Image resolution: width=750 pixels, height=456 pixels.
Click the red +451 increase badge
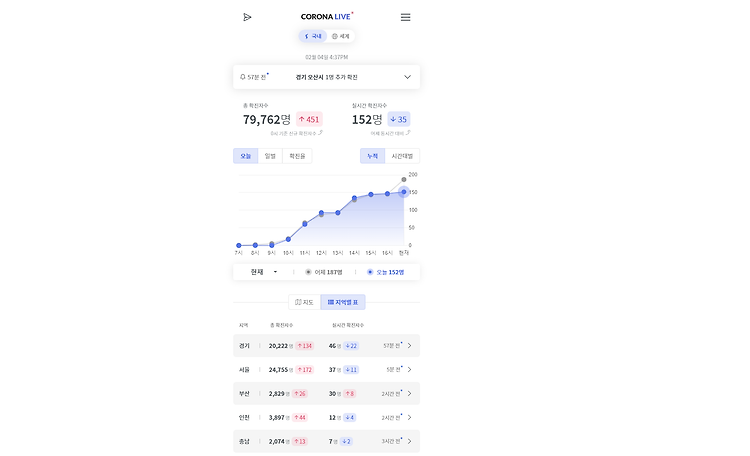pyautogui.click(x=309, y=119)
